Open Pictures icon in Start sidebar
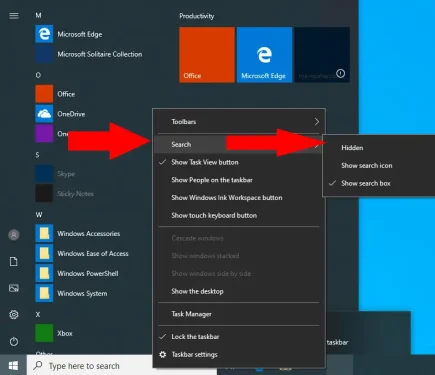Image resolution: width=435 pixels, height=375 pixels. 14,288
